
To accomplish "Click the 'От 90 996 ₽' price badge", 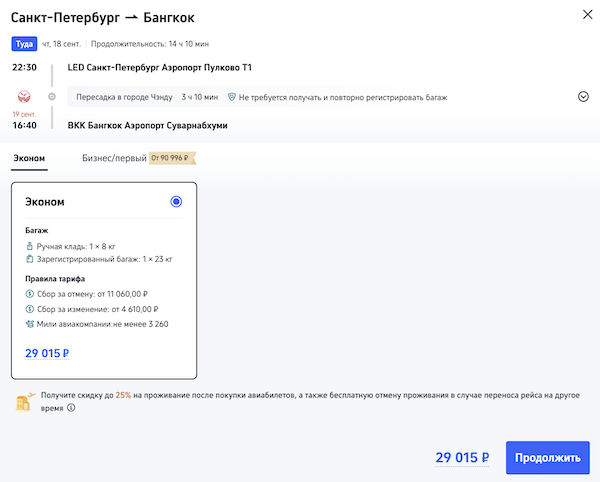I will [172, 157].
